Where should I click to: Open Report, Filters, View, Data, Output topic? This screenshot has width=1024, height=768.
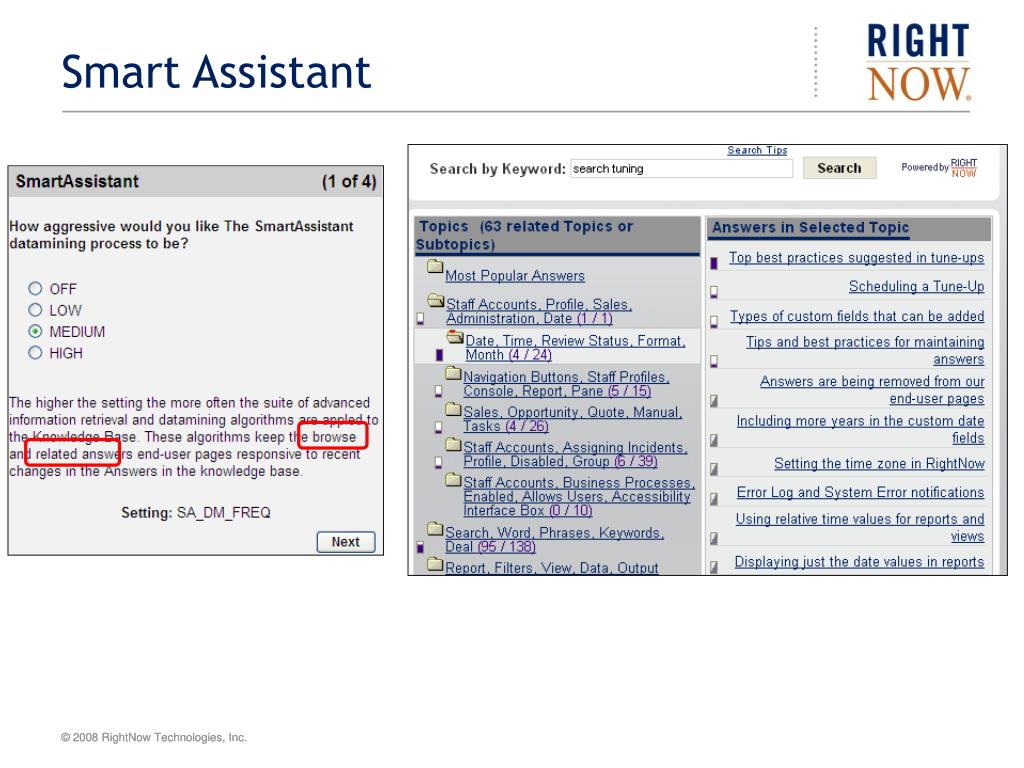tap(552, 568)
